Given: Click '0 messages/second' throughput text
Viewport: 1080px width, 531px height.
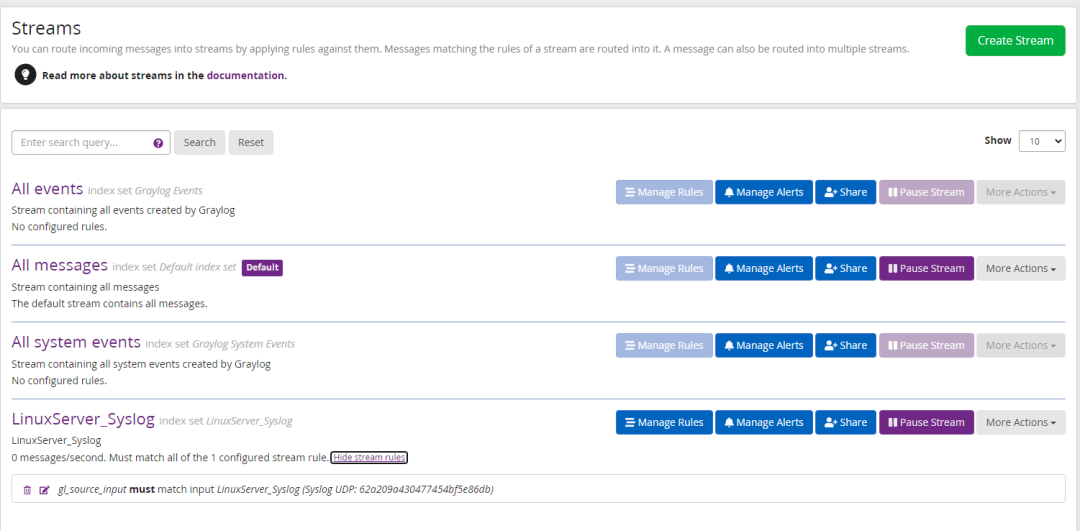Looking at the screenshot, I should click(58, 458).
